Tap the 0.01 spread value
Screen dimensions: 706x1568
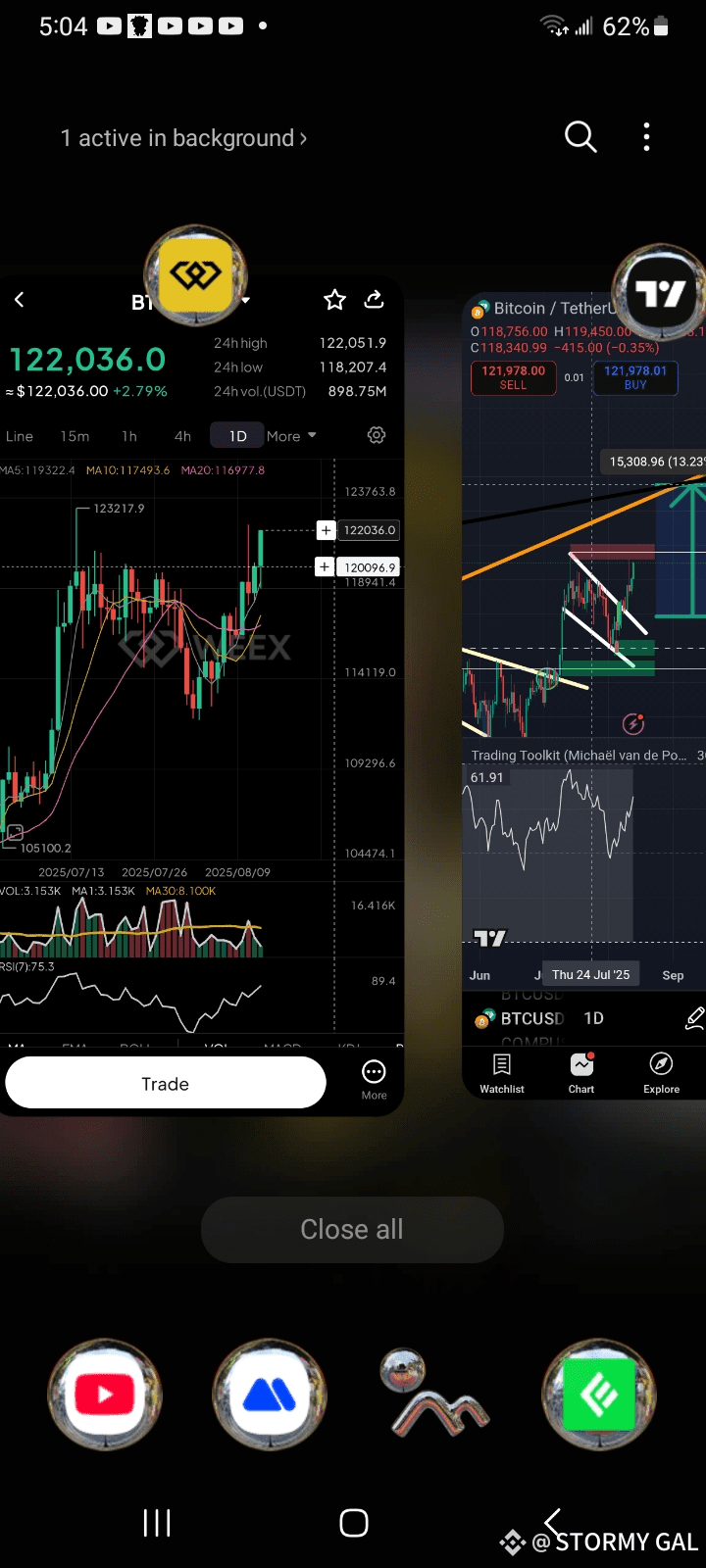point(575,377)
